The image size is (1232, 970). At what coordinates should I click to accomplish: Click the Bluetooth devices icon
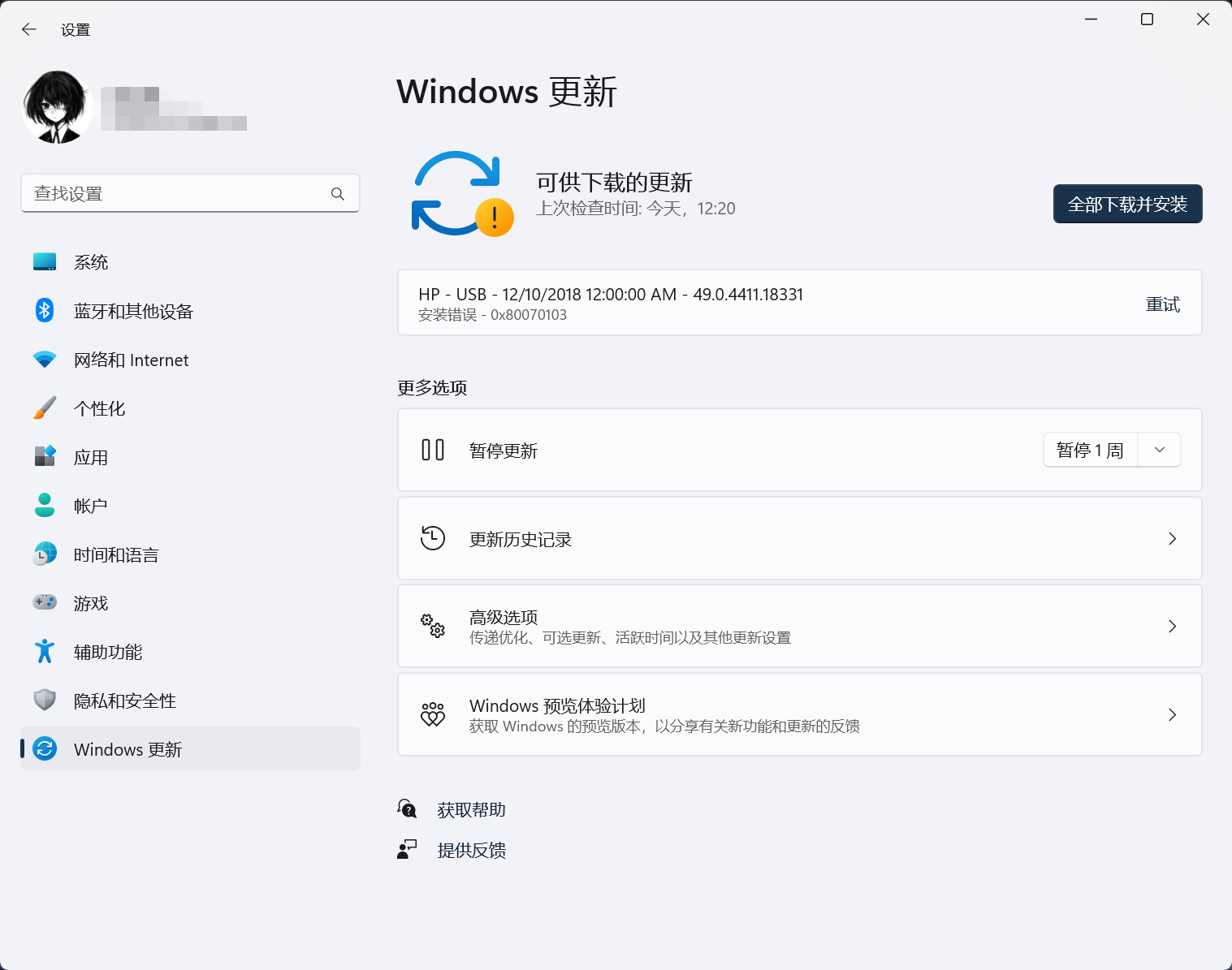point(44,311)
